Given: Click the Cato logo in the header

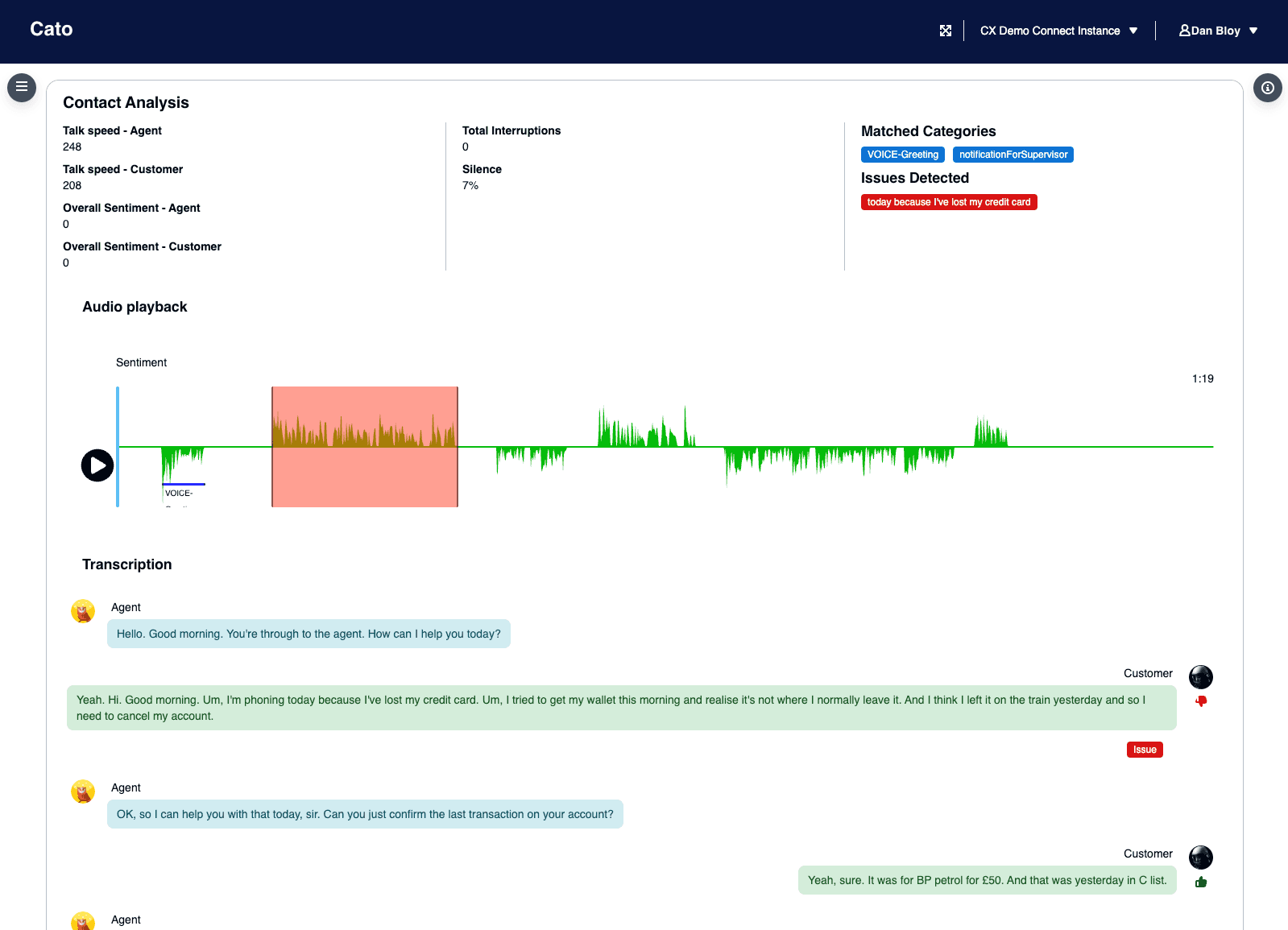Looking at the screenshot, I should (x=52, y=29).
